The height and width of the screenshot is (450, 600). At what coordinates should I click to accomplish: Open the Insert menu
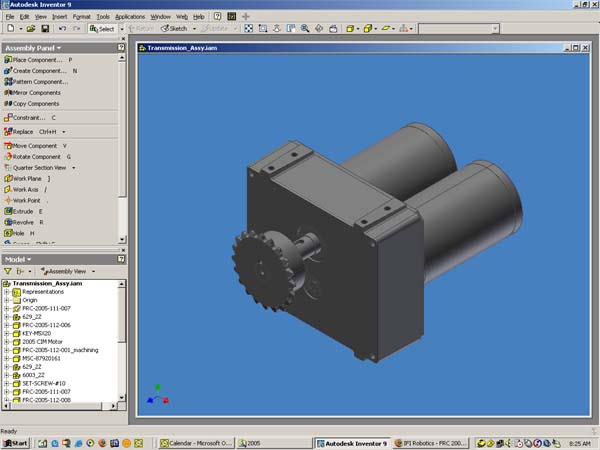tap(59, 16)
